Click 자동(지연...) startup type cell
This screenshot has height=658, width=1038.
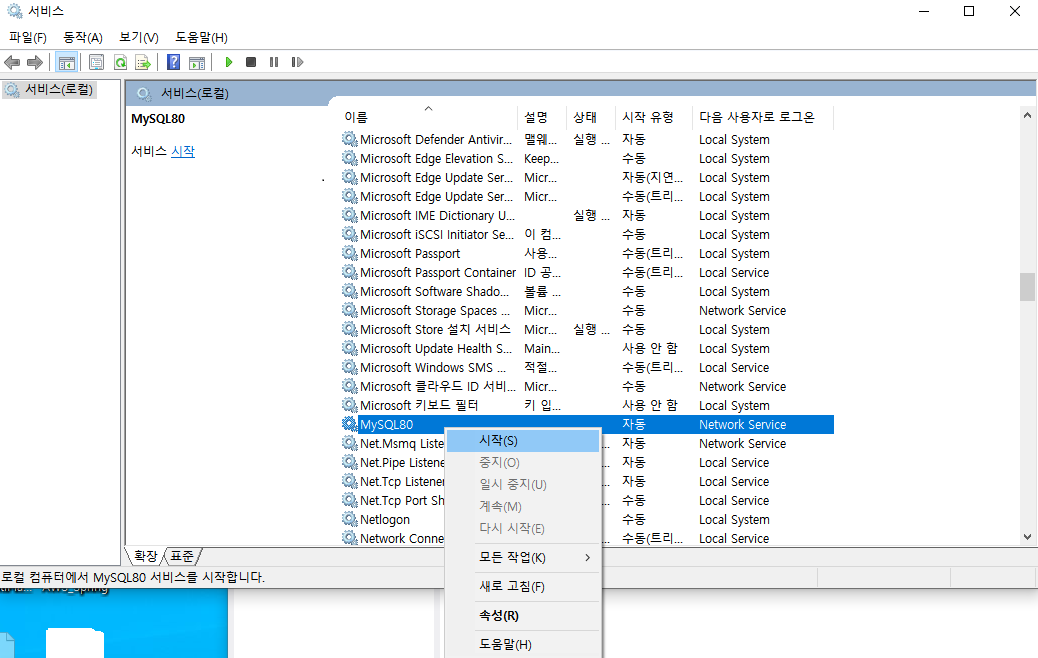pos(652,177)
